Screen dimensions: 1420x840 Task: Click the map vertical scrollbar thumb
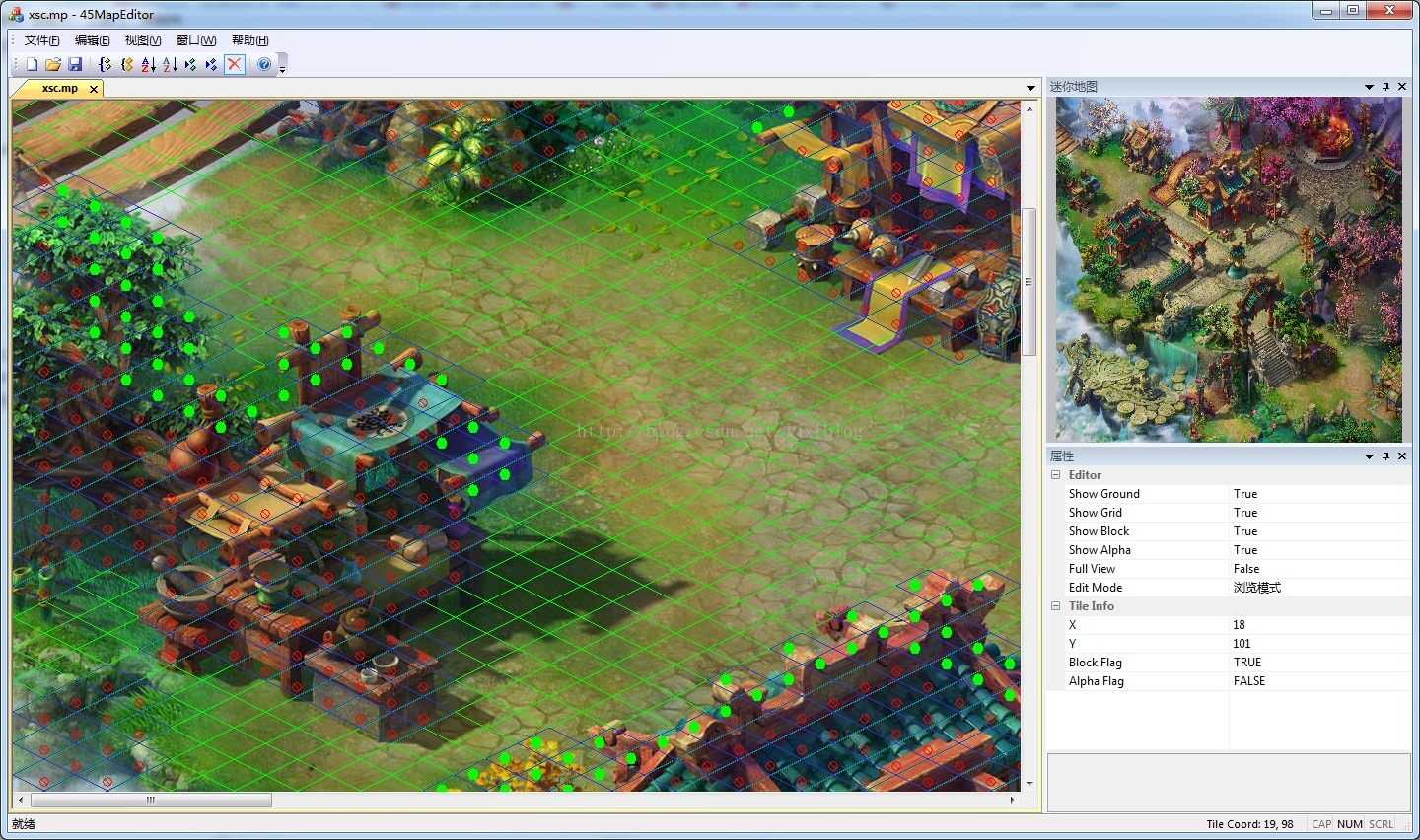click(1029, 281)
